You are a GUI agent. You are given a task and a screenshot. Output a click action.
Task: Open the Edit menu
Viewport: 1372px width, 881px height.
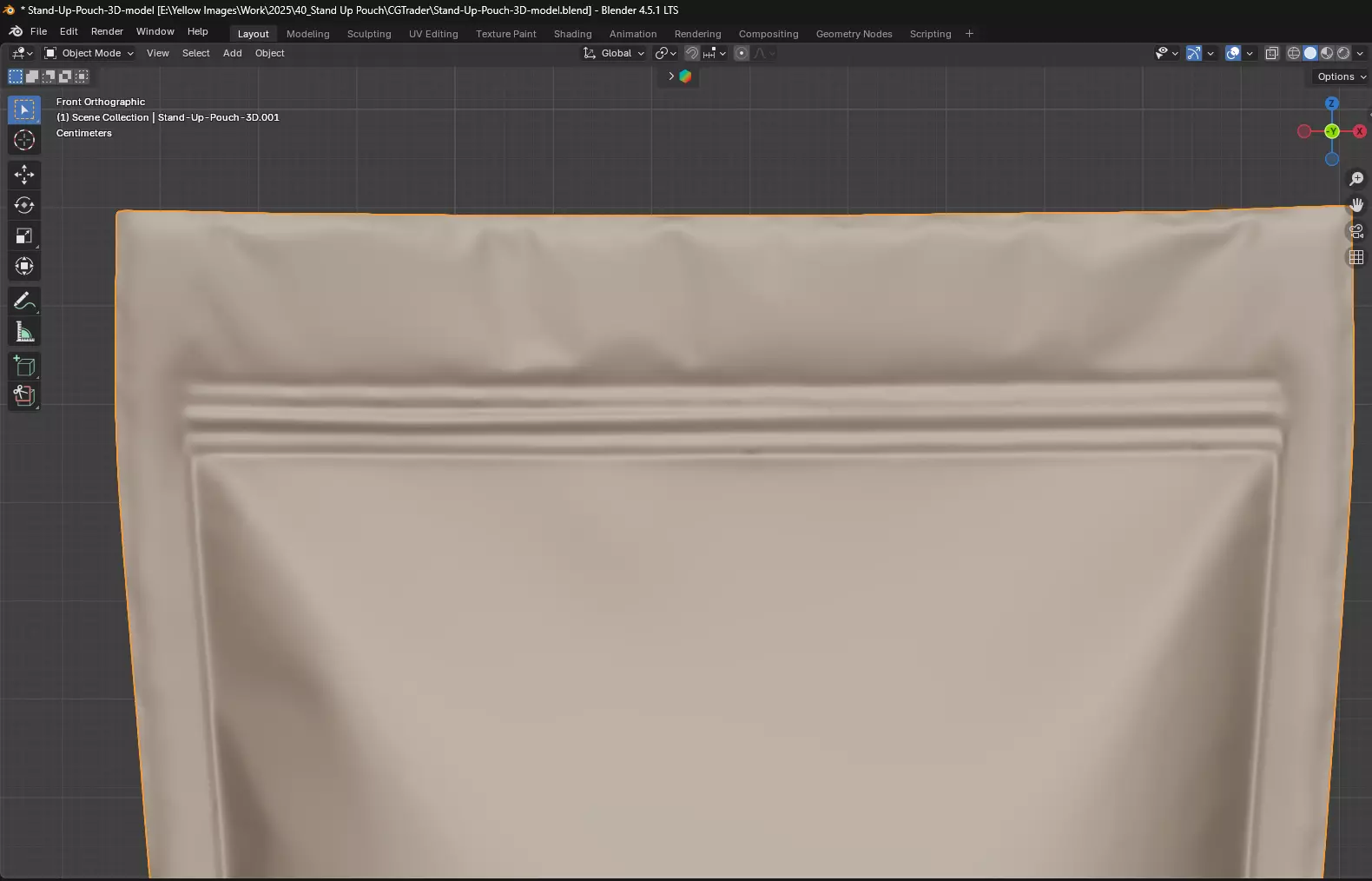(x=69, y=31)
